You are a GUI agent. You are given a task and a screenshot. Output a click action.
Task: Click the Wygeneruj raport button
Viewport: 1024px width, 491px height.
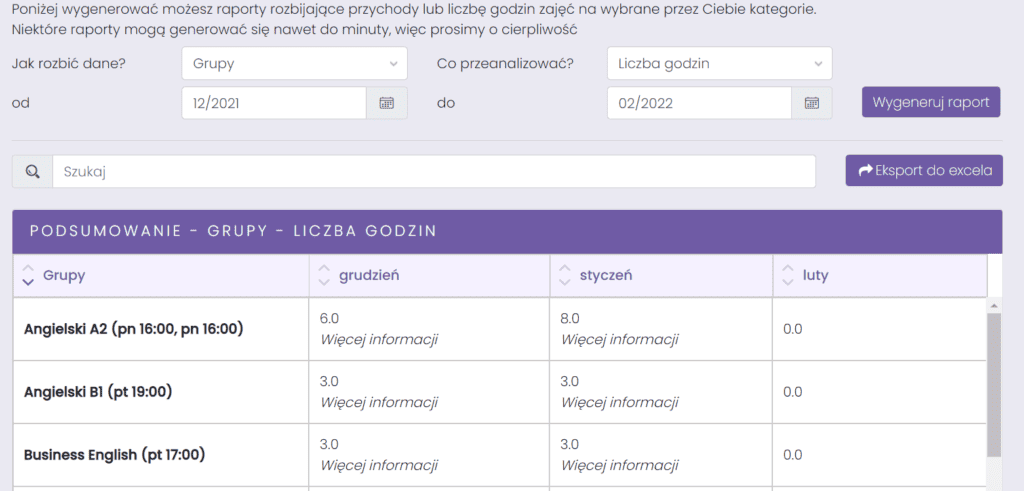931,103
